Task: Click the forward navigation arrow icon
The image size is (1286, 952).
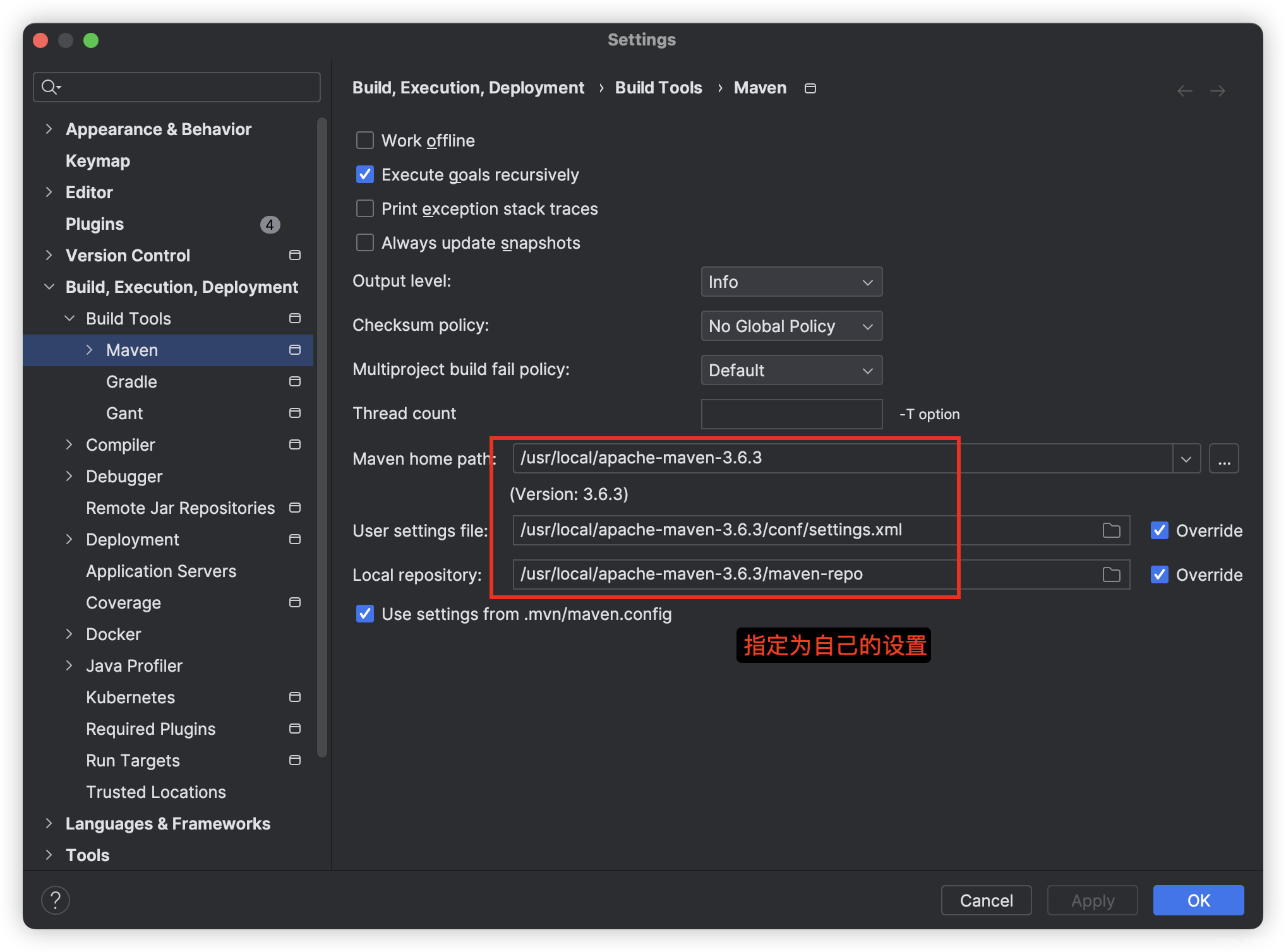Action: click(1218, 91)
